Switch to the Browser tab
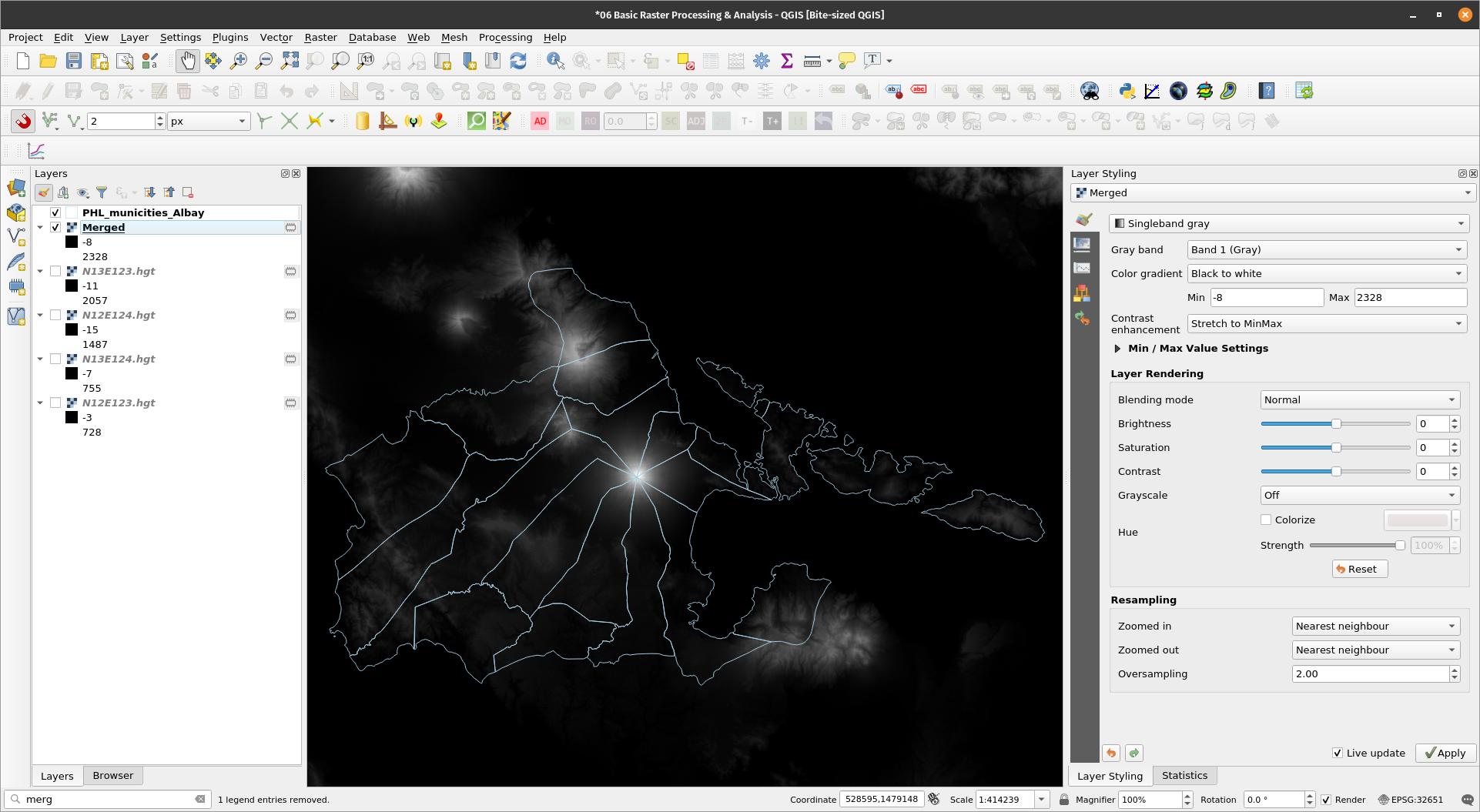Image resolution: width=1480 pixels, height=812 pixels. tap(112, 775)
